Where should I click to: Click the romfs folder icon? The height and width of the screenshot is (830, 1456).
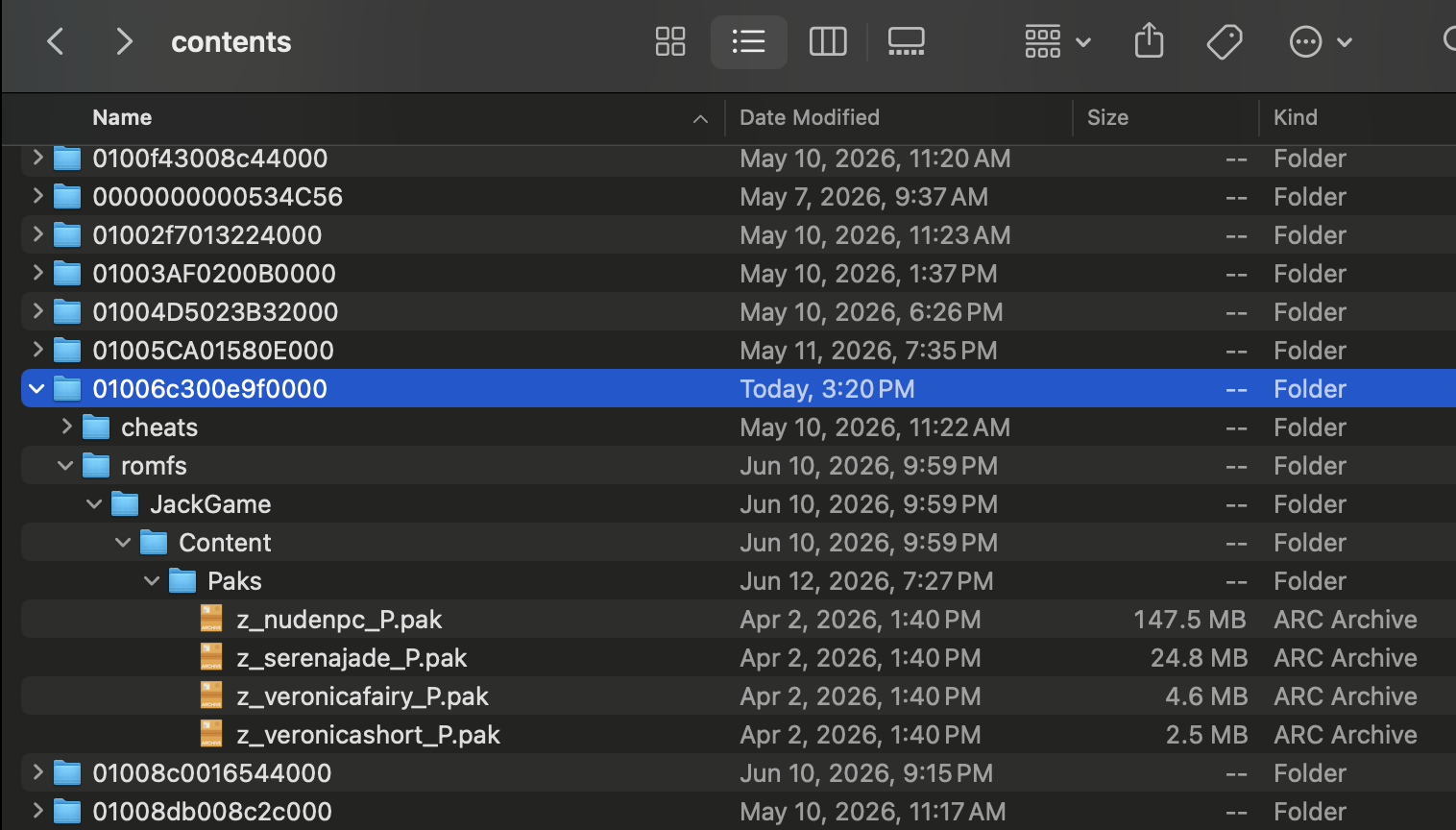[96, 465]
